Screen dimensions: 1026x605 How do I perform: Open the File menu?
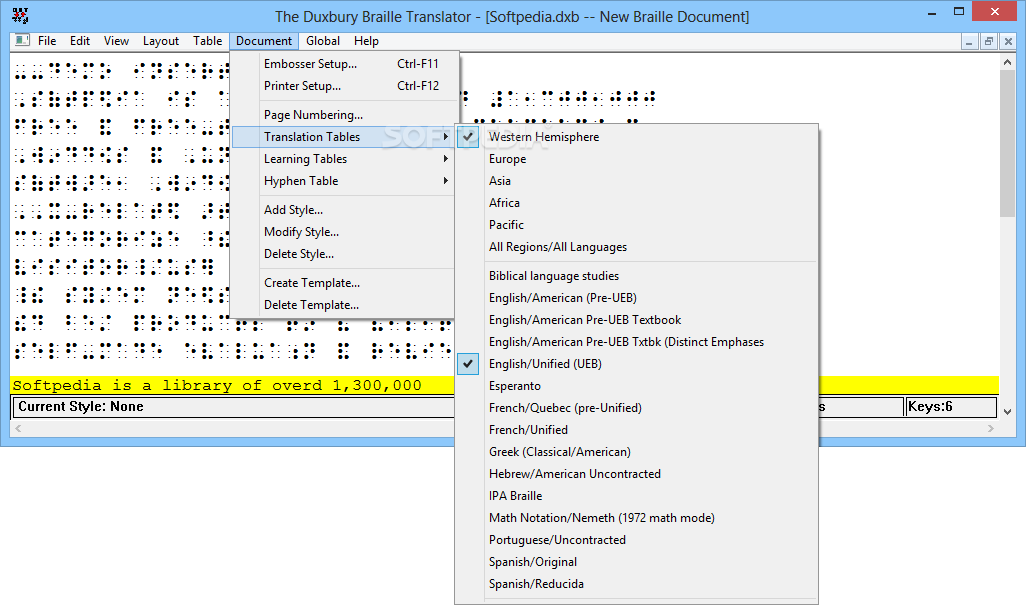(x=46, y=41)
